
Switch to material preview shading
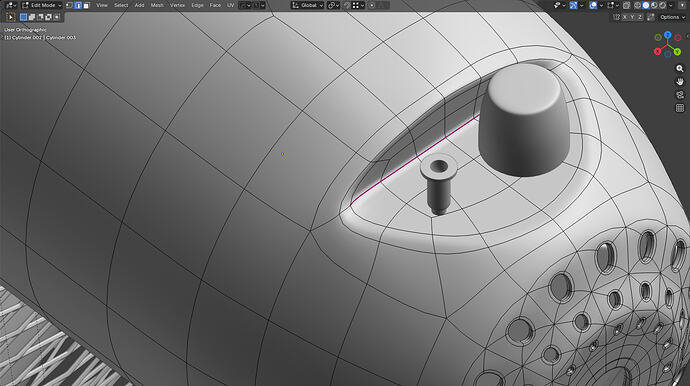point(654,5)
